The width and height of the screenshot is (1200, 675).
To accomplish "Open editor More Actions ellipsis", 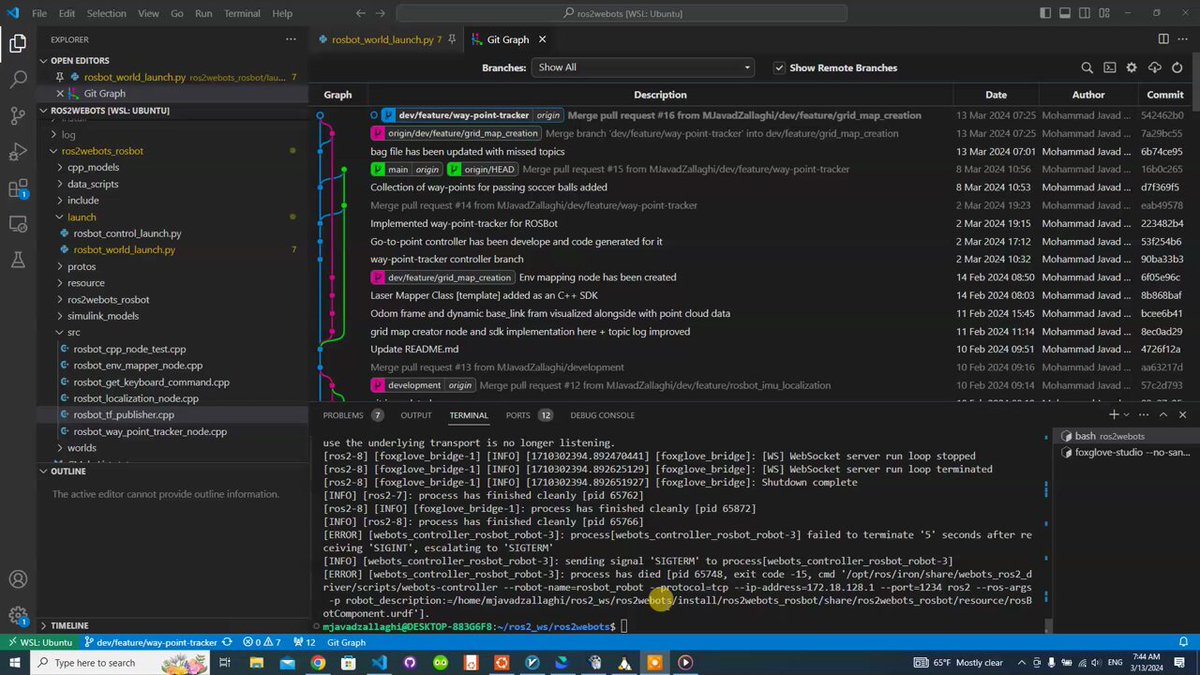I will (1182, 39).
